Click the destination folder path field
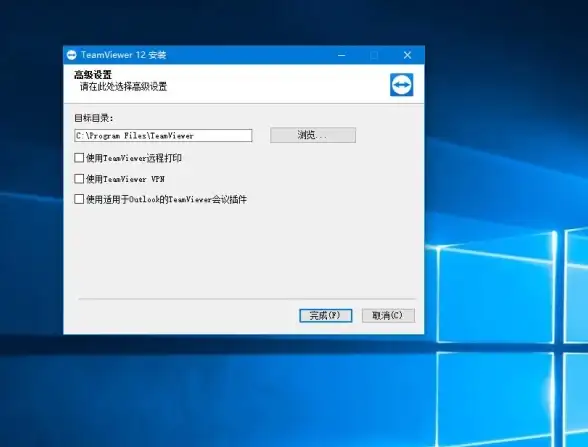Image resolution: width=588 pixels, height=447 pixels. pos(163,135)
